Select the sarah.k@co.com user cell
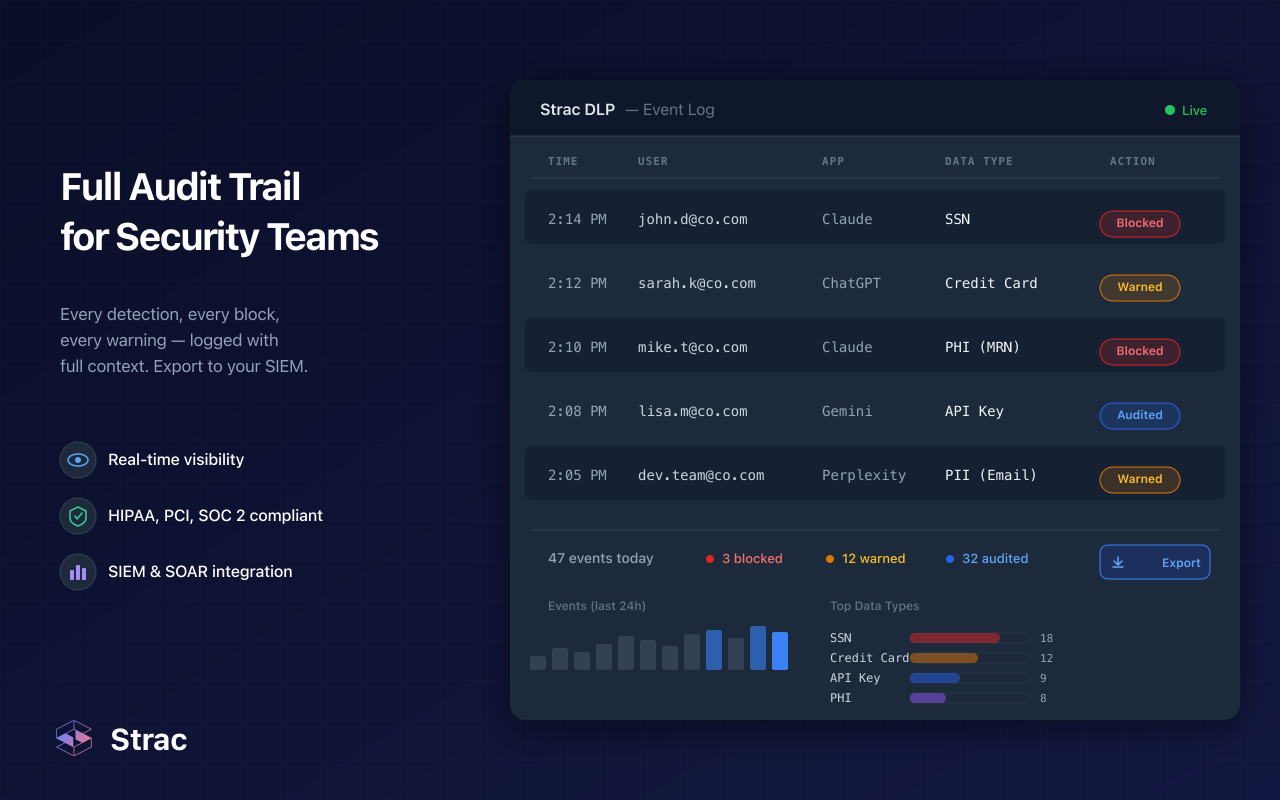 click(x=697, y=283)
